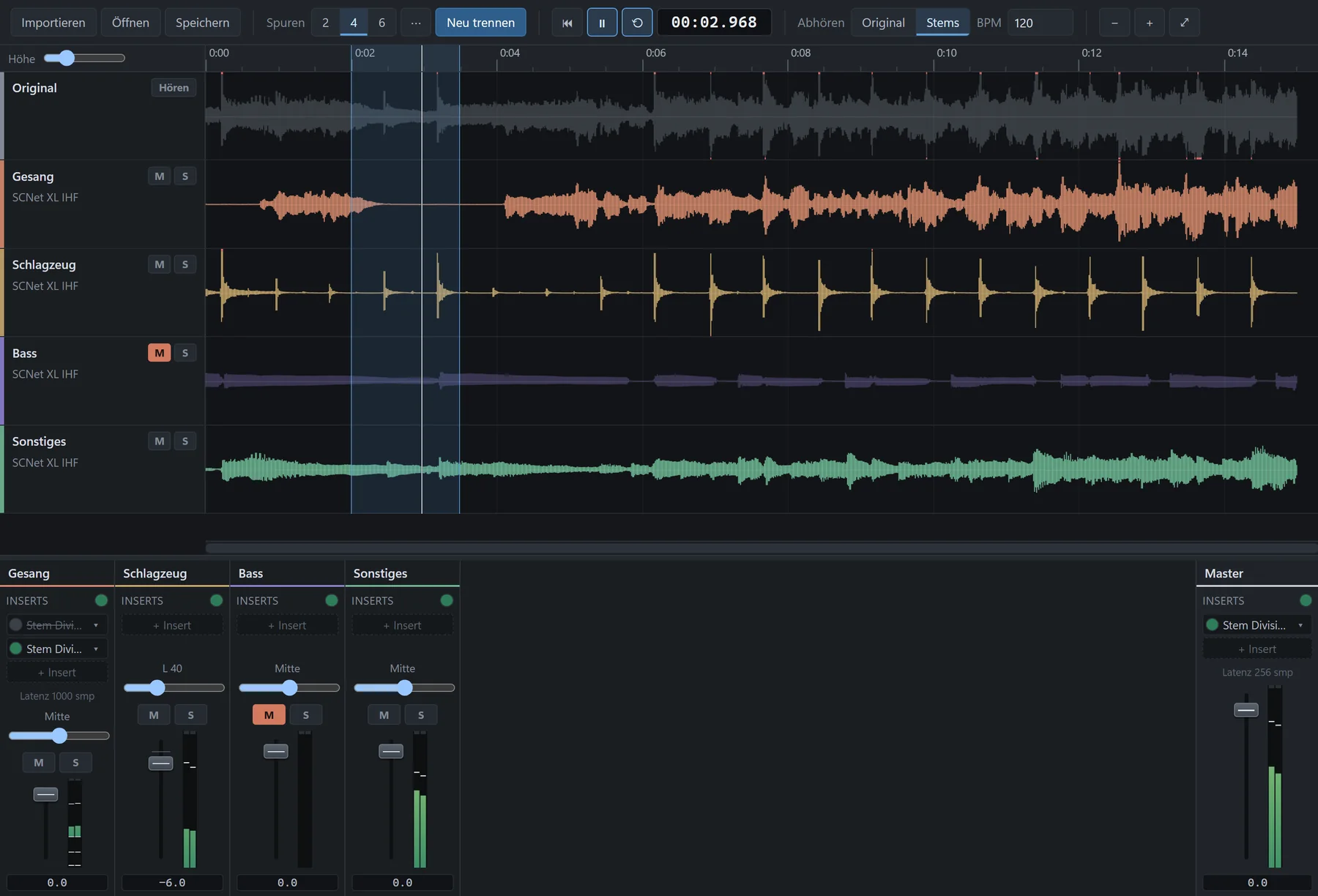1318x896 pixels.
Task: Pause playback with the pause icon
Action: click(x=602, y=23)
